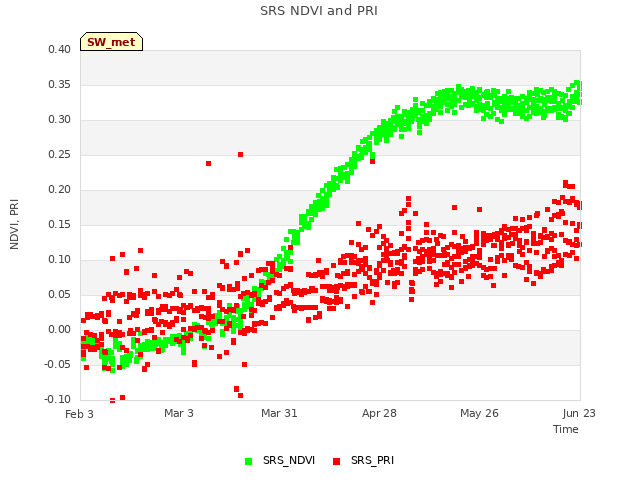This screenshot has width=640, height=480.
Task: Click the chart title 'SRS NDVI and PRI'
Action: click(319, 10)
